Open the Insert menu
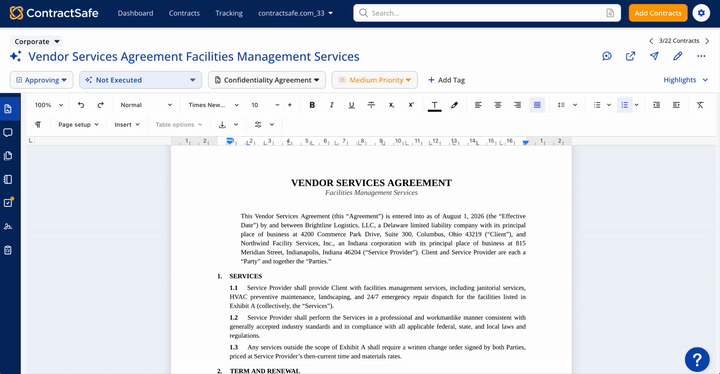This screenshot has height=374, width=720. click(x=127, y=125)
